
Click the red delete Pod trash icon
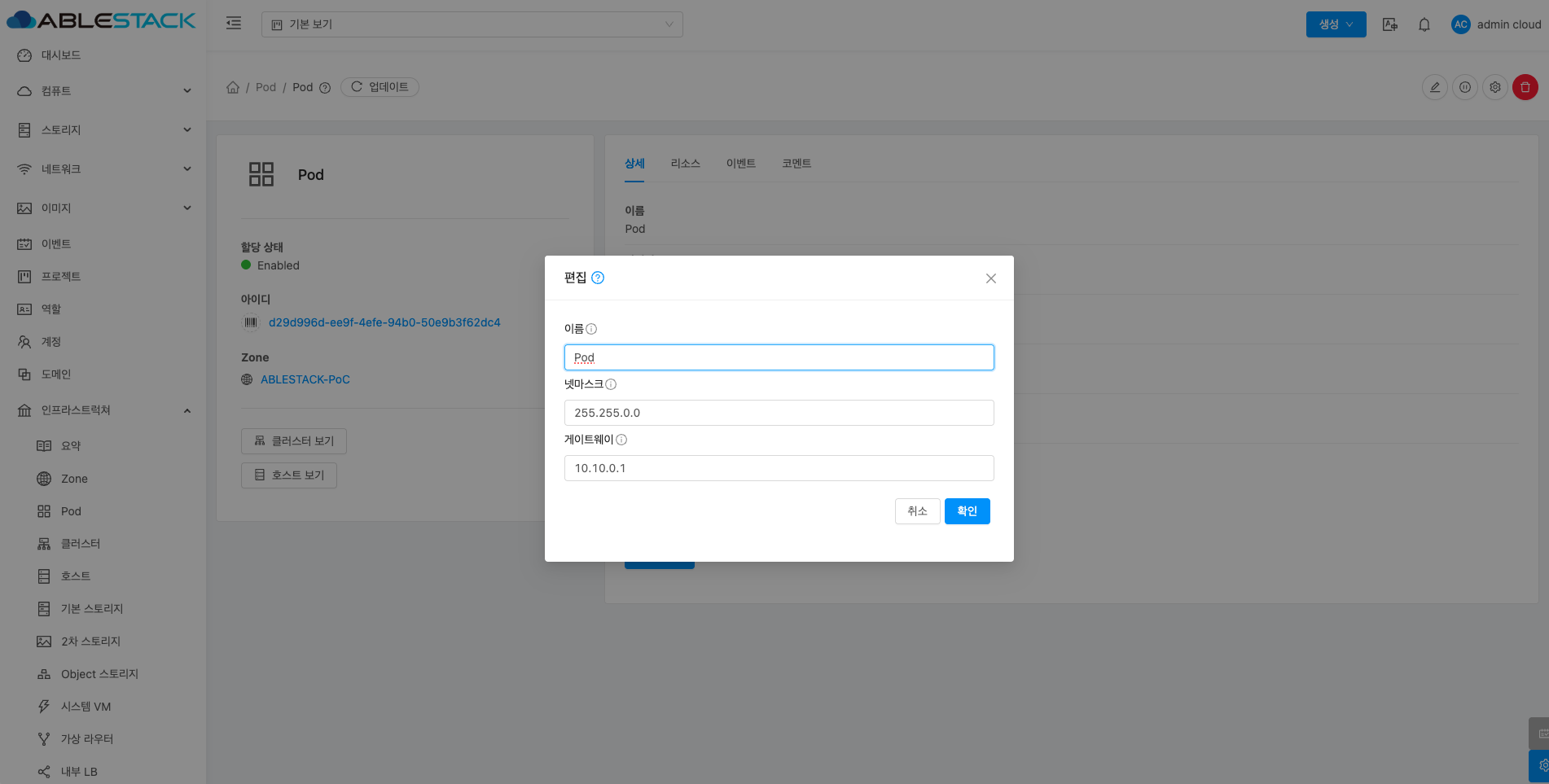coord(1525,87)
